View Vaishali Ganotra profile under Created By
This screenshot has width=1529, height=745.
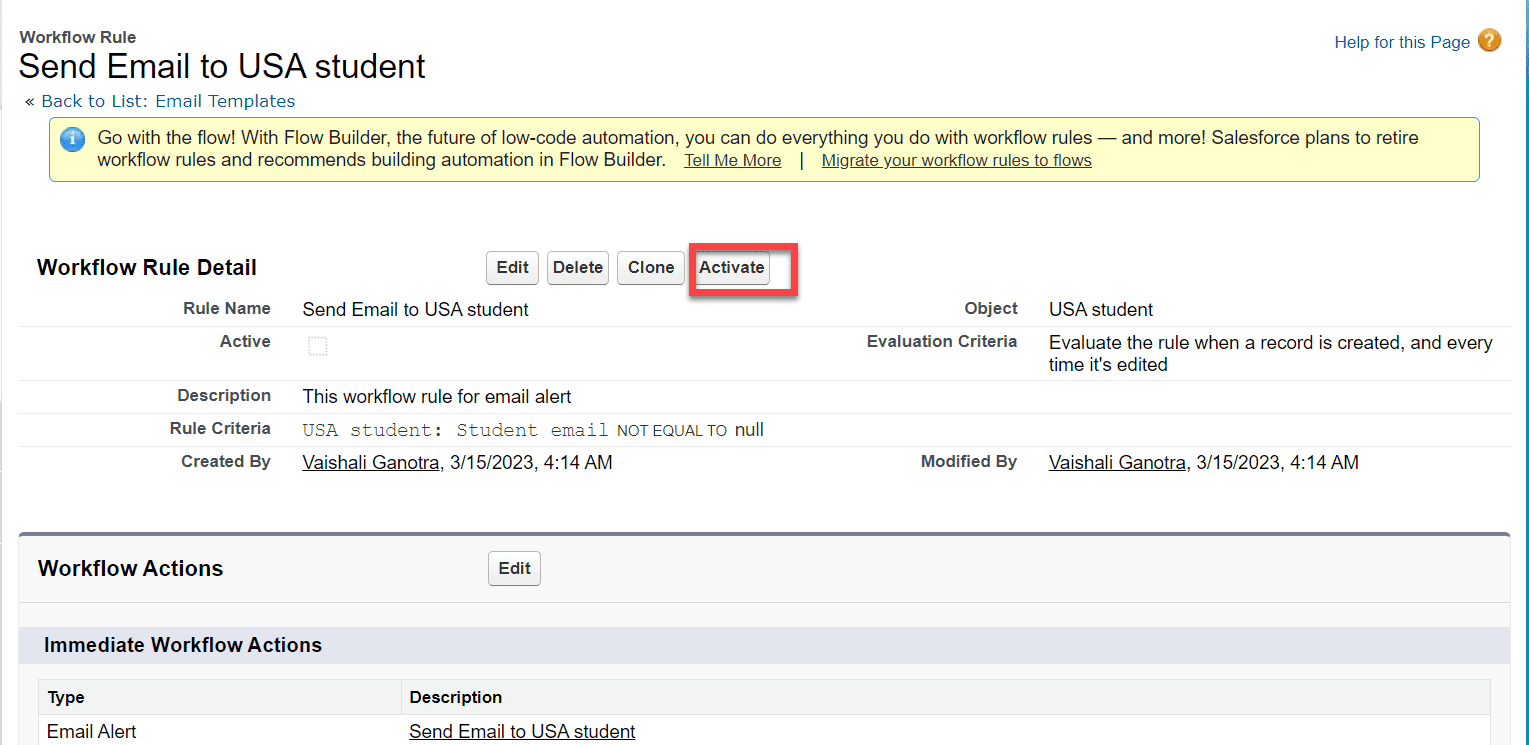(371, 462)
